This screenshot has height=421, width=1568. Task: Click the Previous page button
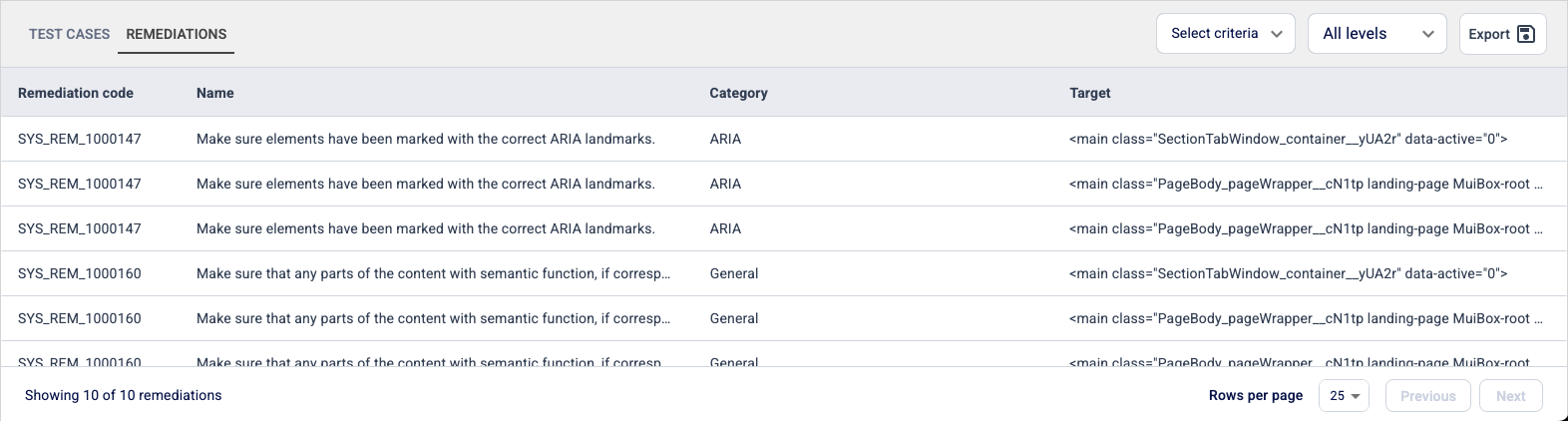pos(1427,396)
